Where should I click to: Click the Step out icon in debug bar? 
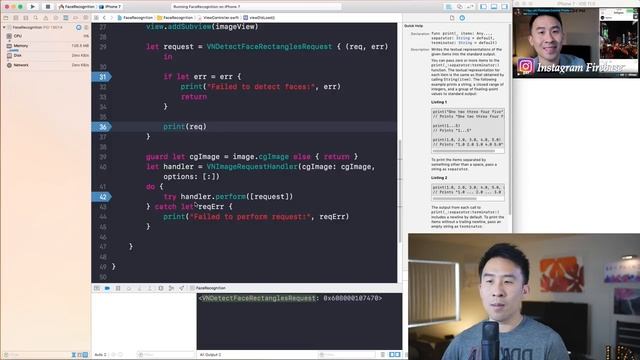(x=150, y=288)
